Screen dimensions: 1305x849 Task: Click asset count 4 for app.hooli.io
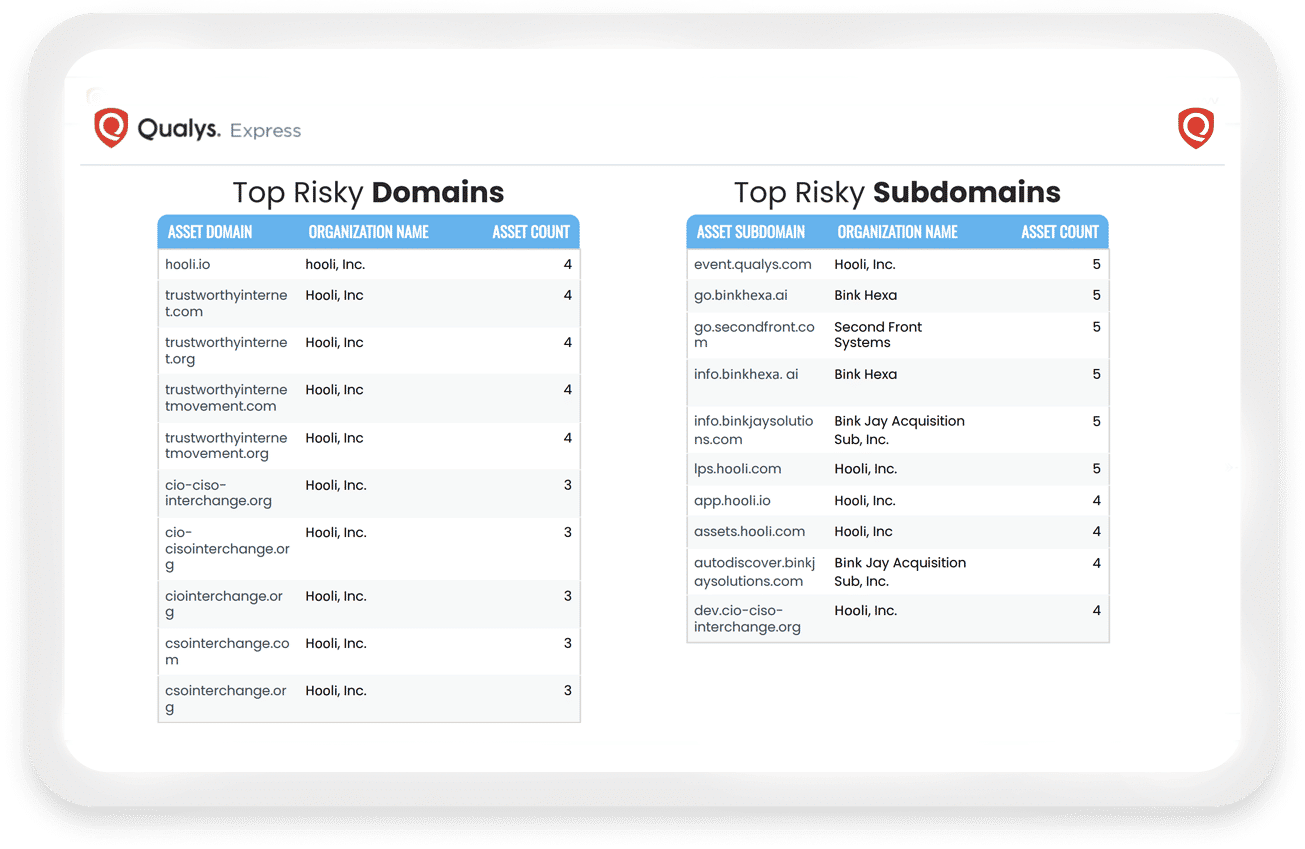point(1097,501)
